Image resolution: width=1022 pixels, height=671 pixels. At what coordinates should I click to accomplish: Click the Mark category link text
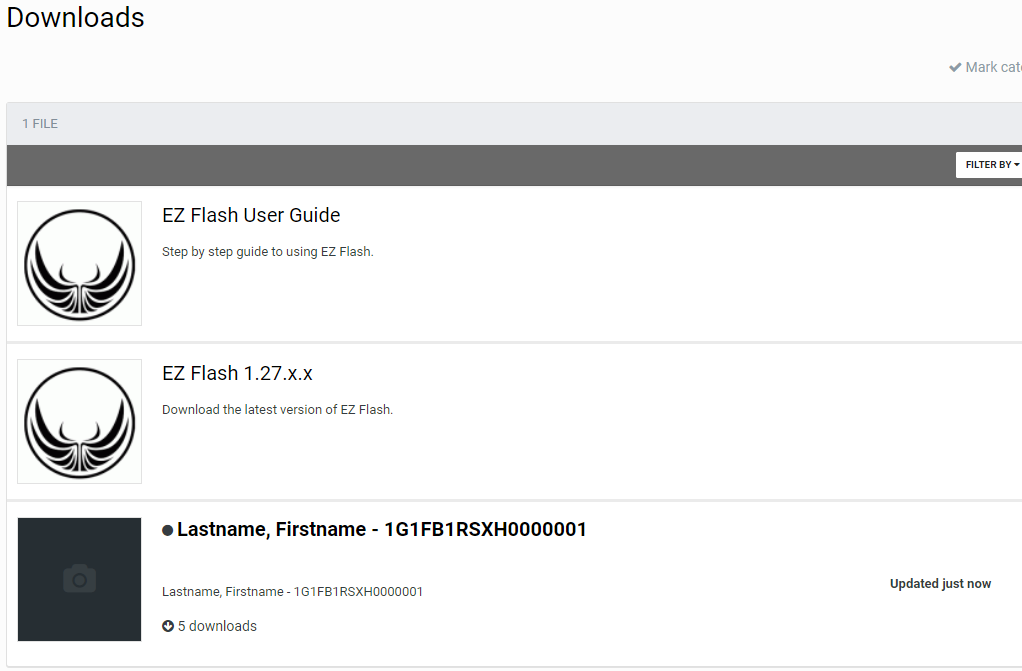click(993, 68)
